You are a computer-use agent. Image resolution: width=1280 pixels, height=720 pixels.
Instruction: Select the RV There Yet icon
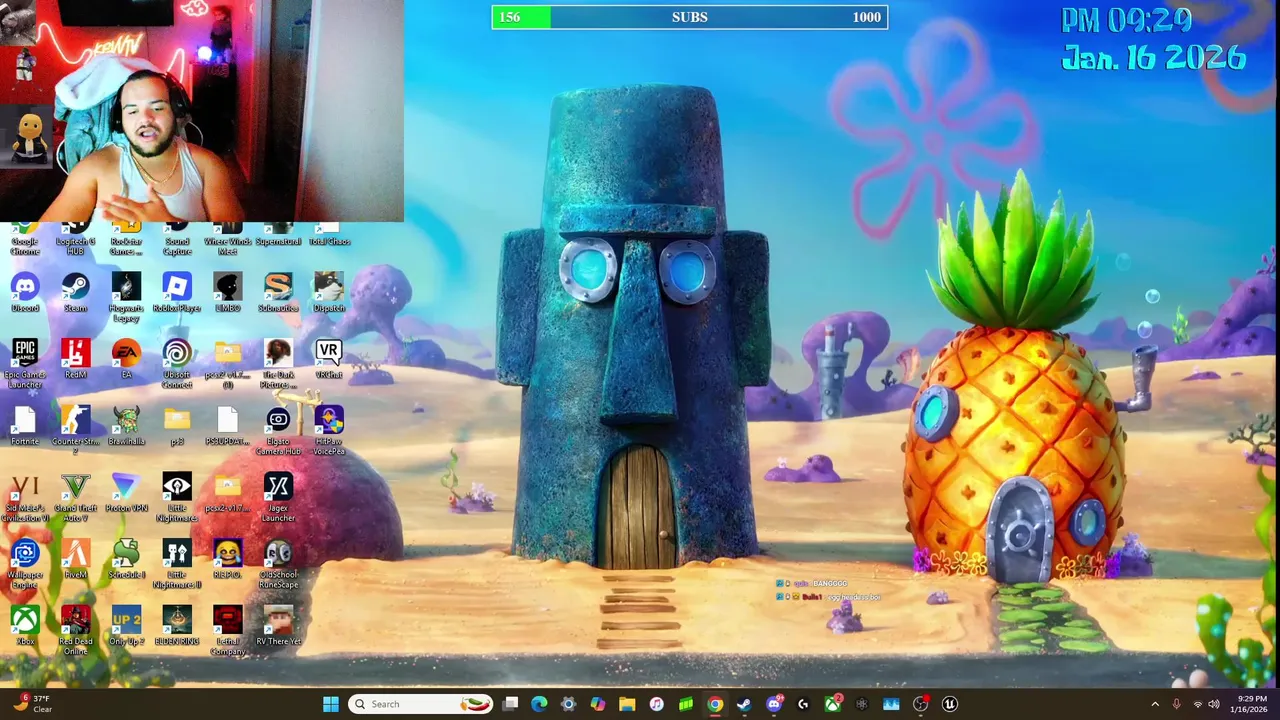click(278, 625)
